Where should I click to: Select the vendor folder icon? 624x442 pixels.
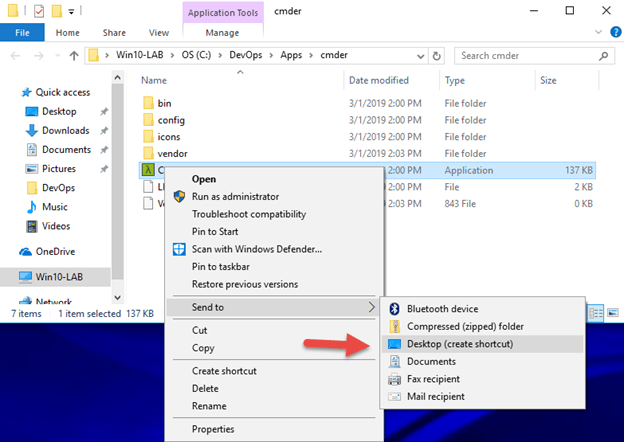point(148,153)
